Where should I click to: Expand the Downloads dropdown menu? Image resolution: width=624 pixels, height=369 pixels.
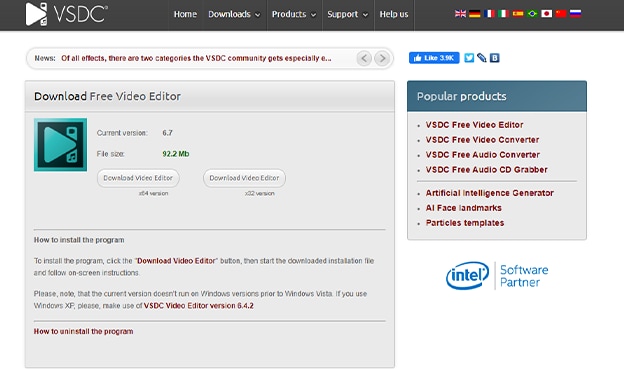click(x=234, y=14)
